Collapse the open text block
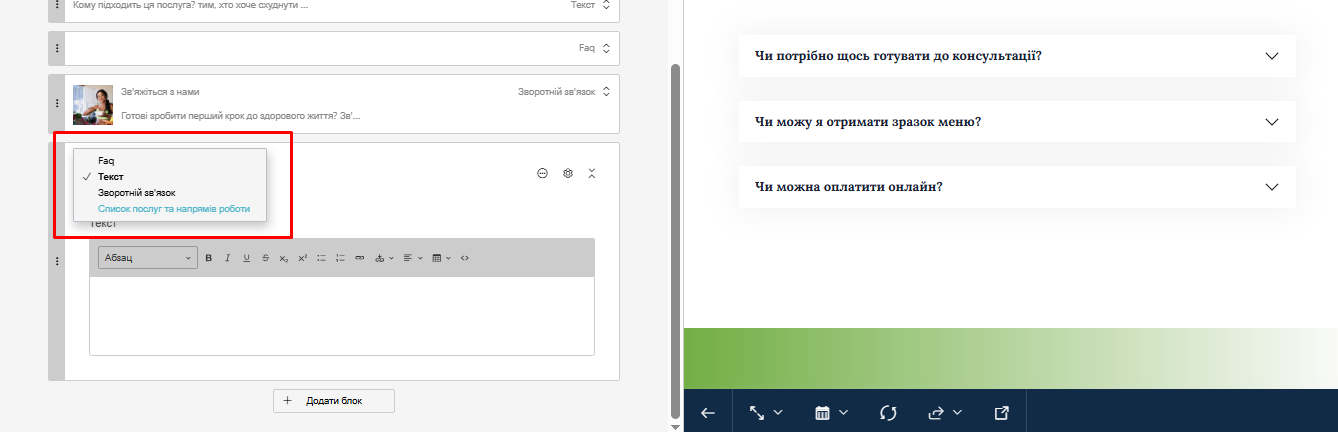The height and width of the screenshot is (432, 1338). click(x=592, y=173)
